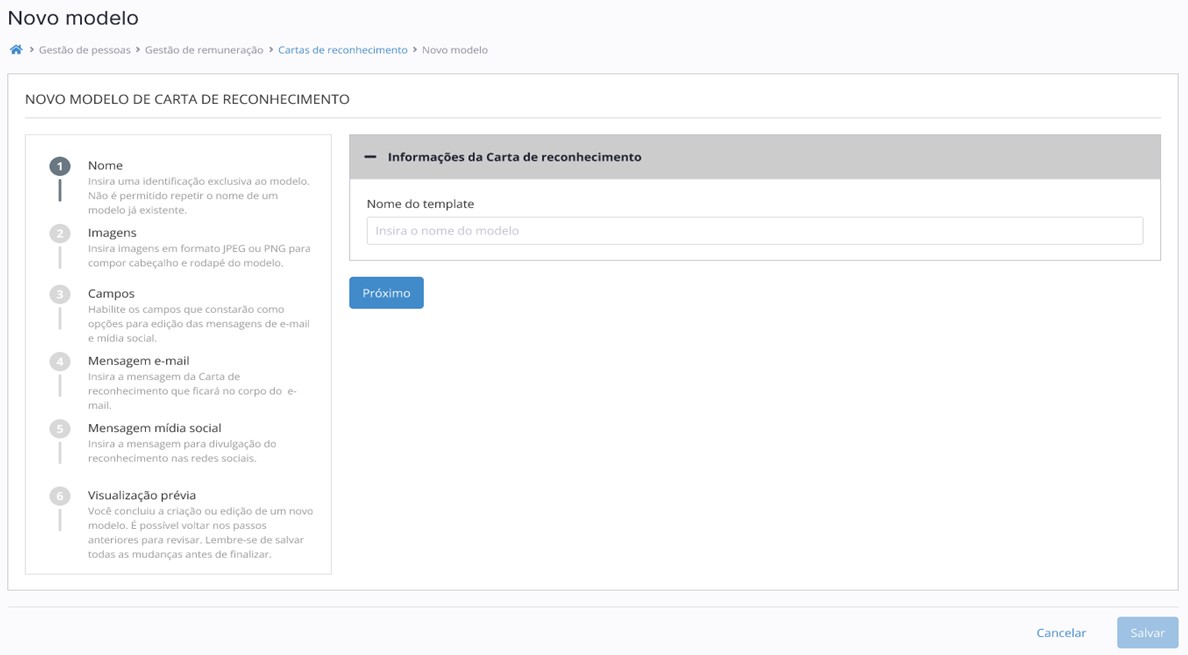
Task: Click Cancelar link at bottom
Action: tap(1061, 633)
